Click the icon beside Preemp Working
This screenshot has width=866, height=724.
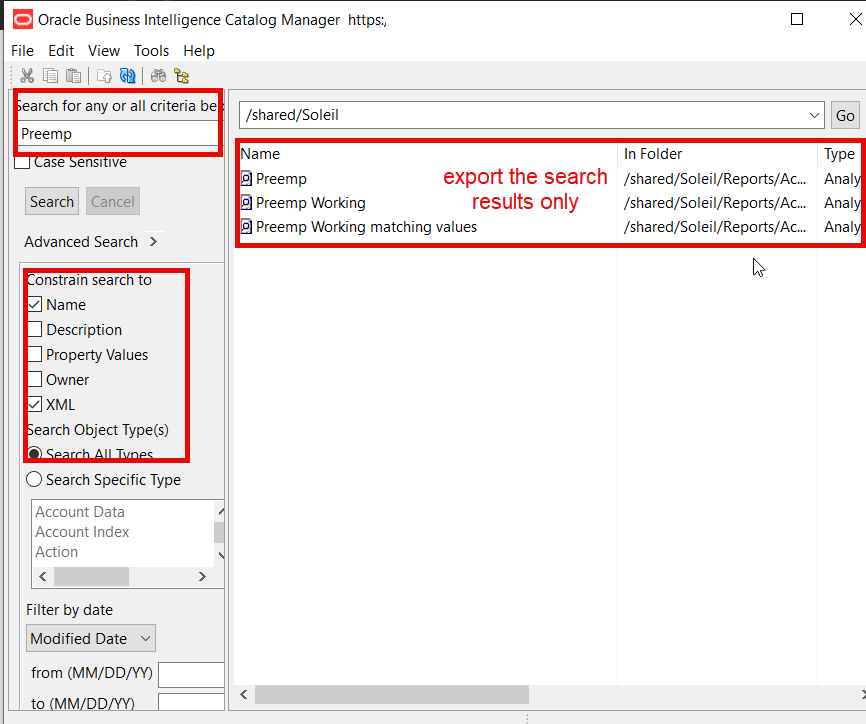coord(246,203)
